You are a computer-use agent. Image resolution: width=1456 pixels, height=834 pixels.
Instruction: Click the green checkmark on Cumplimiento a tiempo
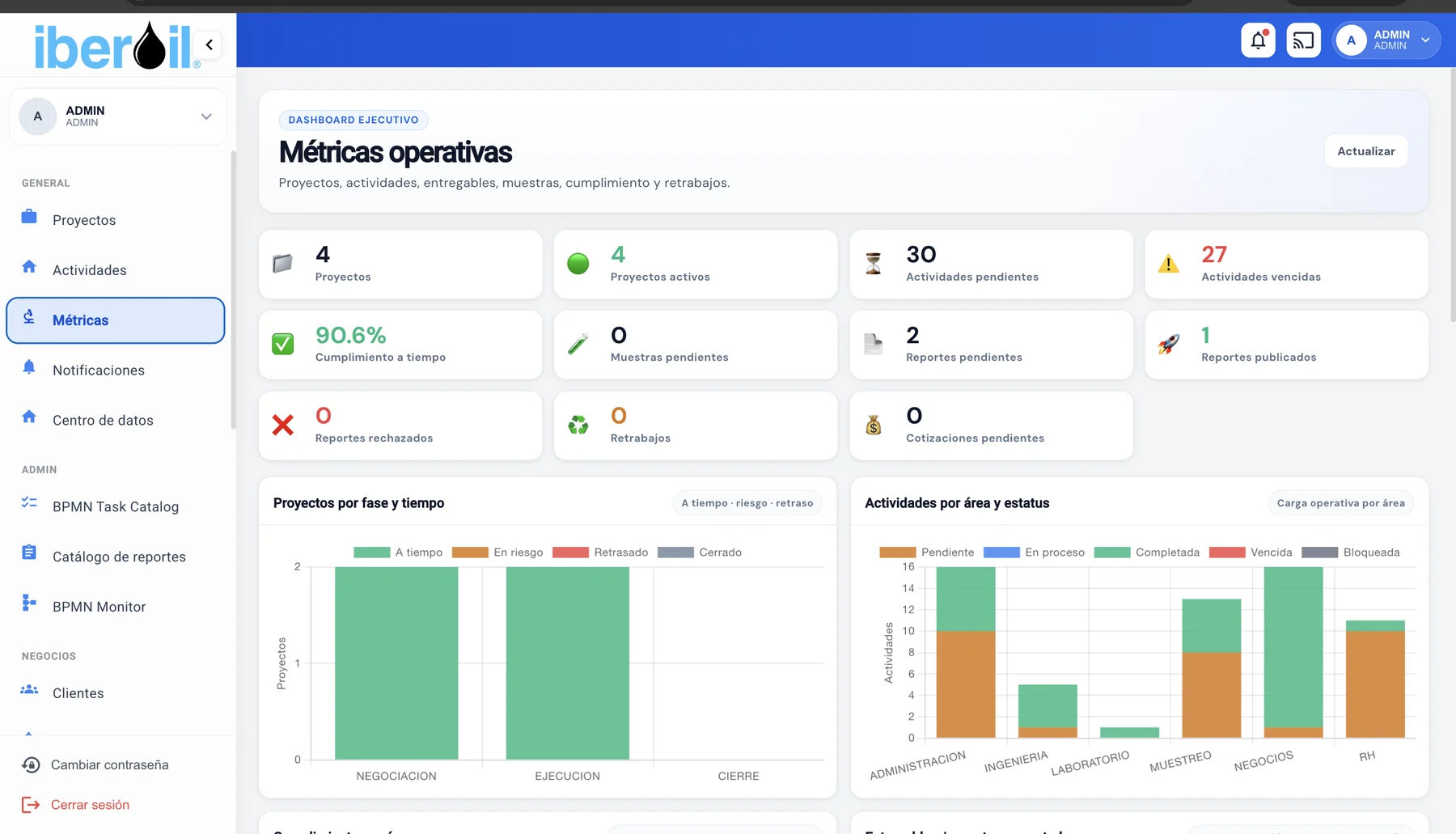tap(283, 345)
